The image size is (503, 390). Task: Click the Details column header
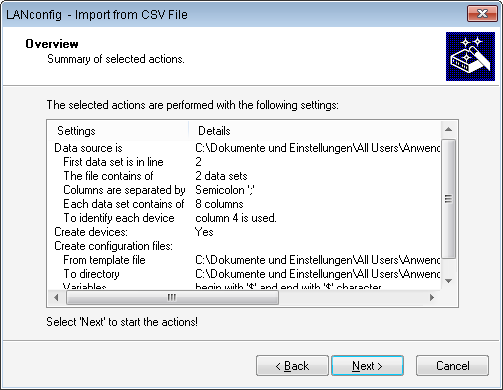tap(315, 131)
